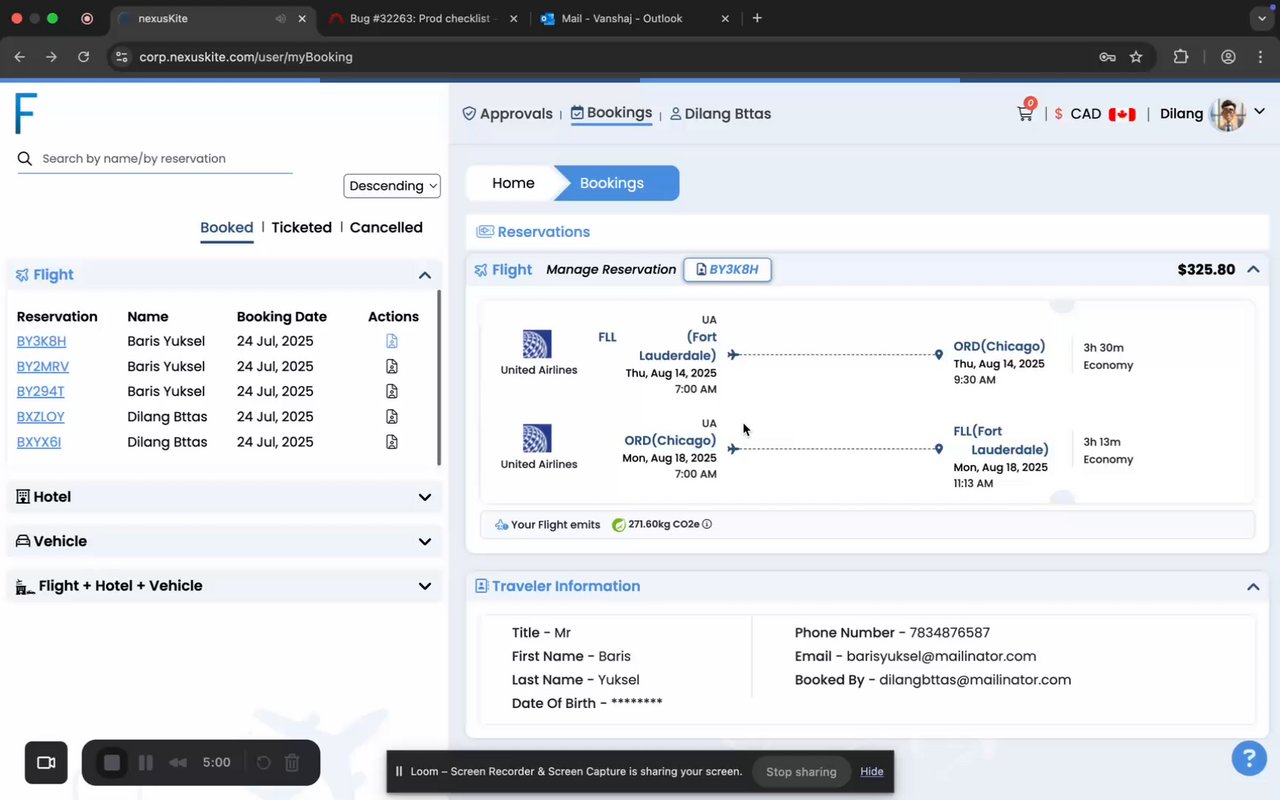Open document action for reservation BY2MRV

[392, 366]
